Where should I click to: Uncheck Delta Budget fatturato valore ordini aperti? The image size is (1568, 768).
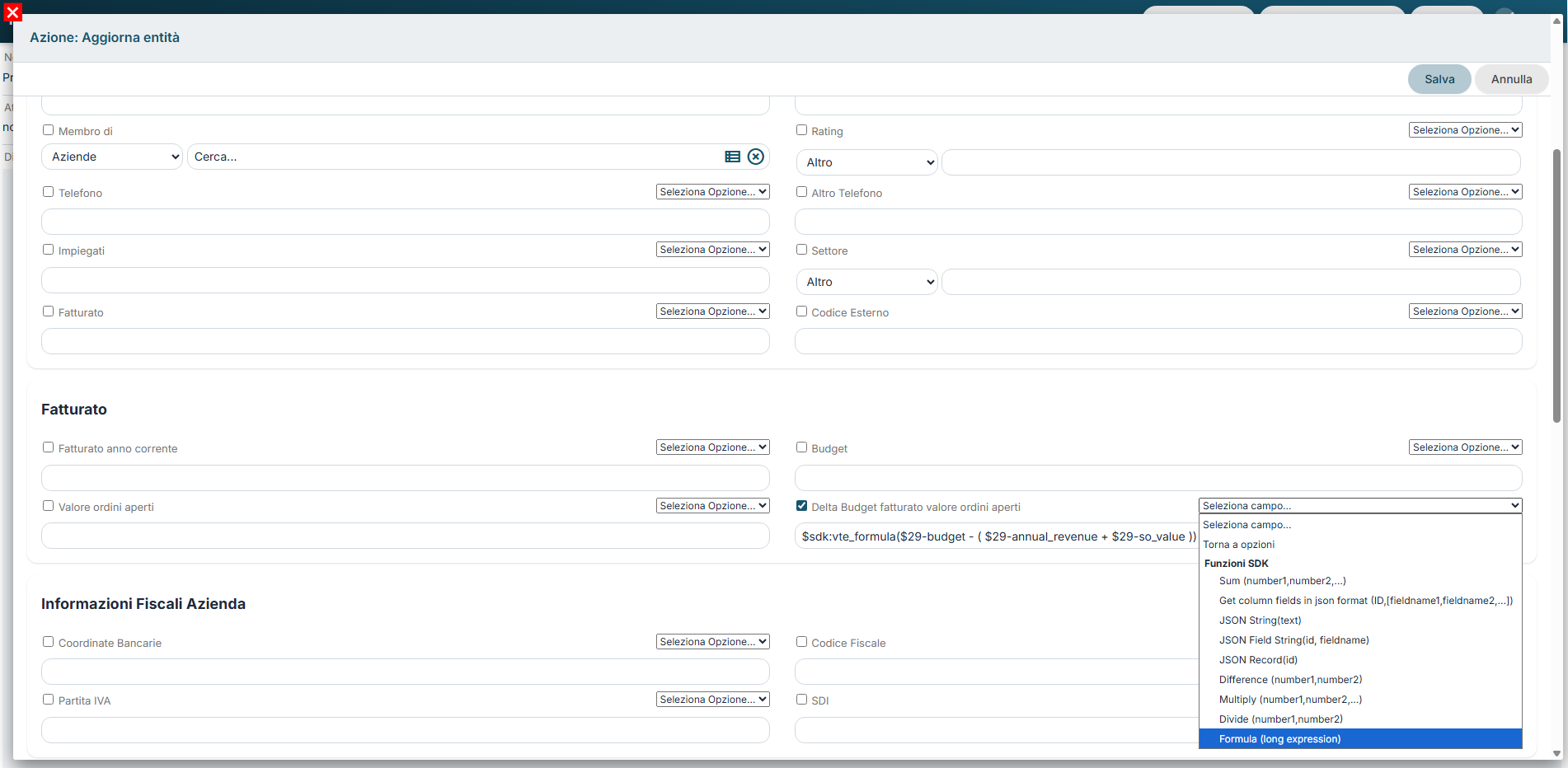click(801, 506)
